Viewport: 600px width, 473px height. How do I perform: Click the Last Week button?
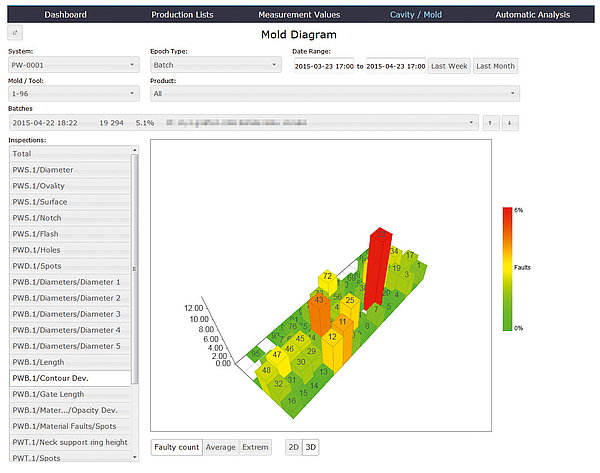click(449, 66)
